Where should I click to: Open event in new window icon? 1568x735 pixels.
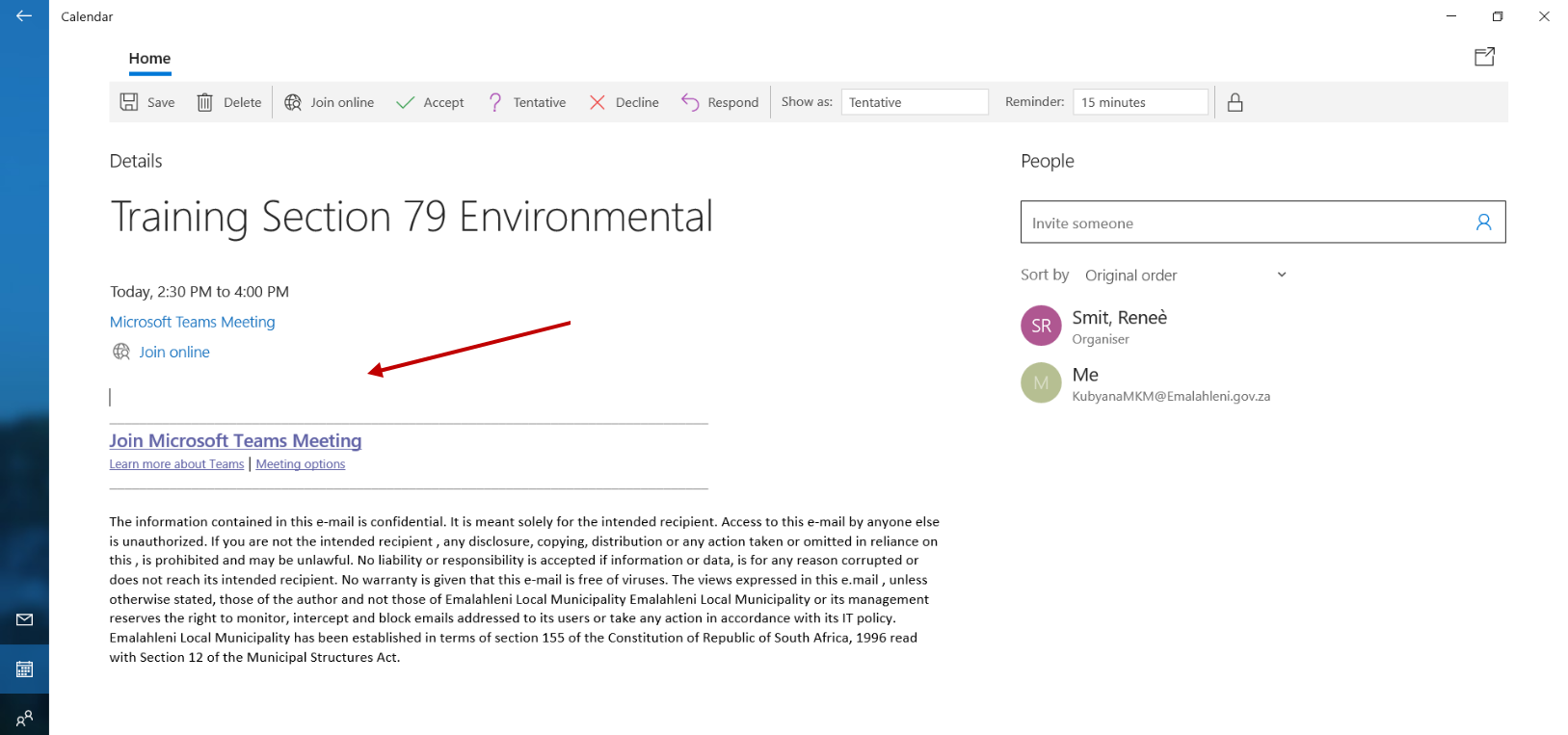(x=1485, y=57)
